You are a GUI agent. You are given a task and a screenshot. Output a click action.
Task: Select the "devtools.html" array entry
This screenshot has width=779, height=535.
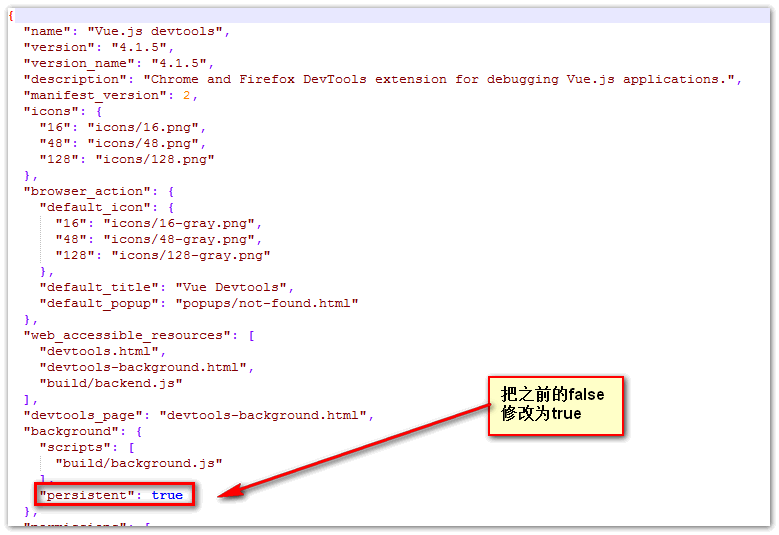point(99,351)
